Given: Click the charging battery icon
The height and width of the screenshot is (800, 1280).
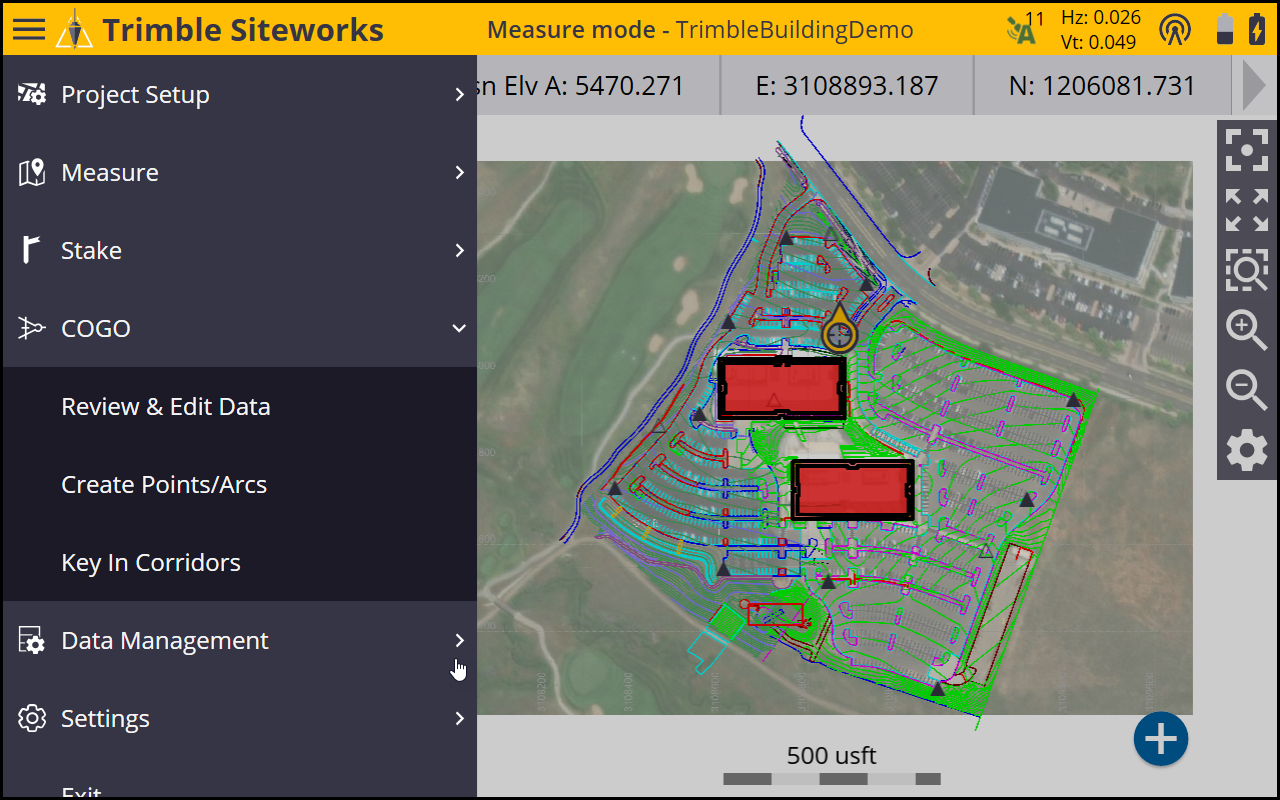Looking at the screenshot, I should pos(1257,29).
